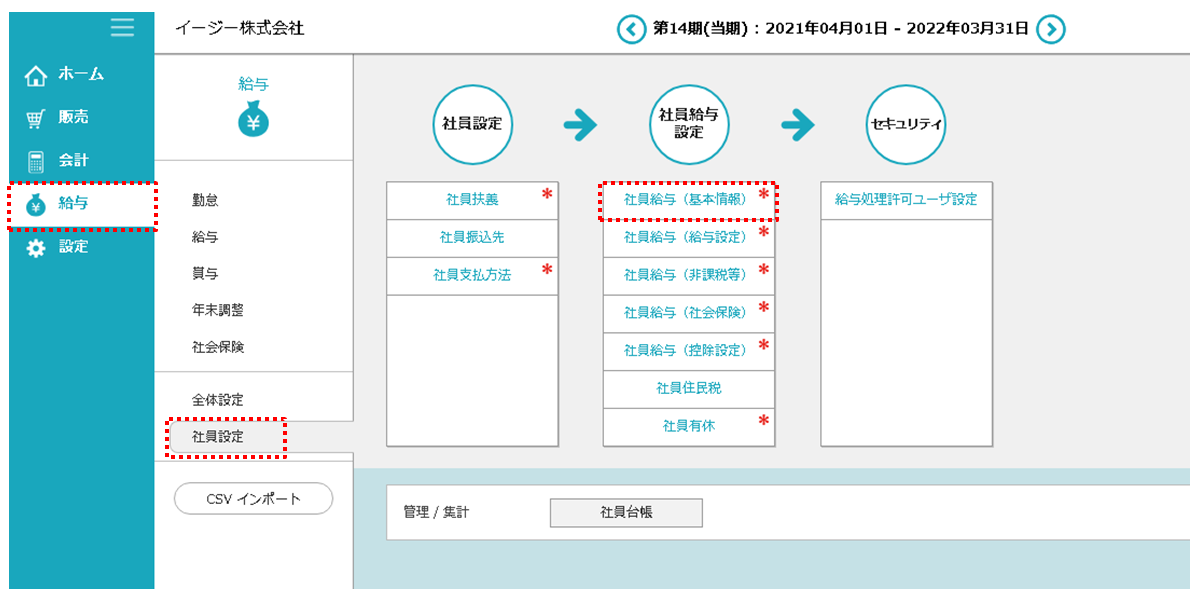The width and height of the screenshot is (1194, 608).
Task: Open the 社員設定 tab
Action: 218,437
